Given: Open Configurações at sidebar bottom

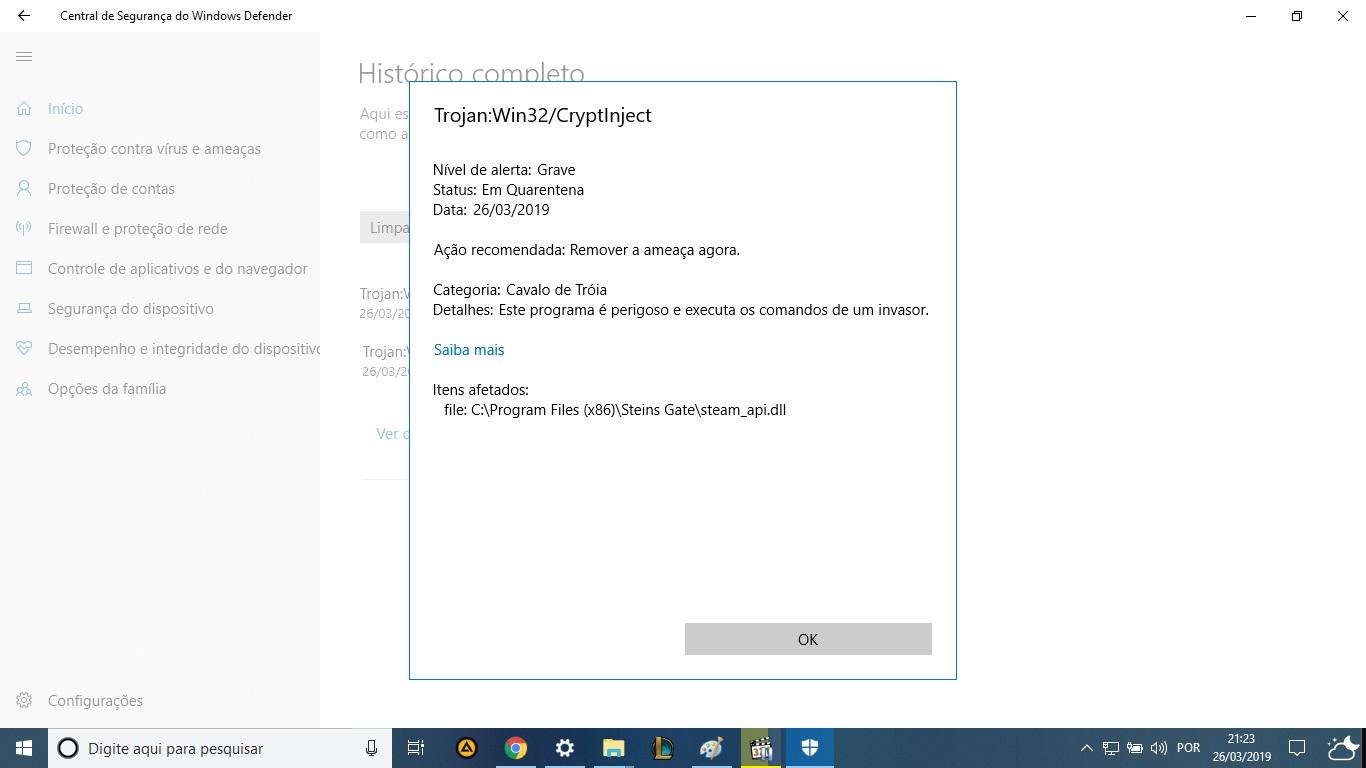Looking at the screenshot, I should [95, 700].
